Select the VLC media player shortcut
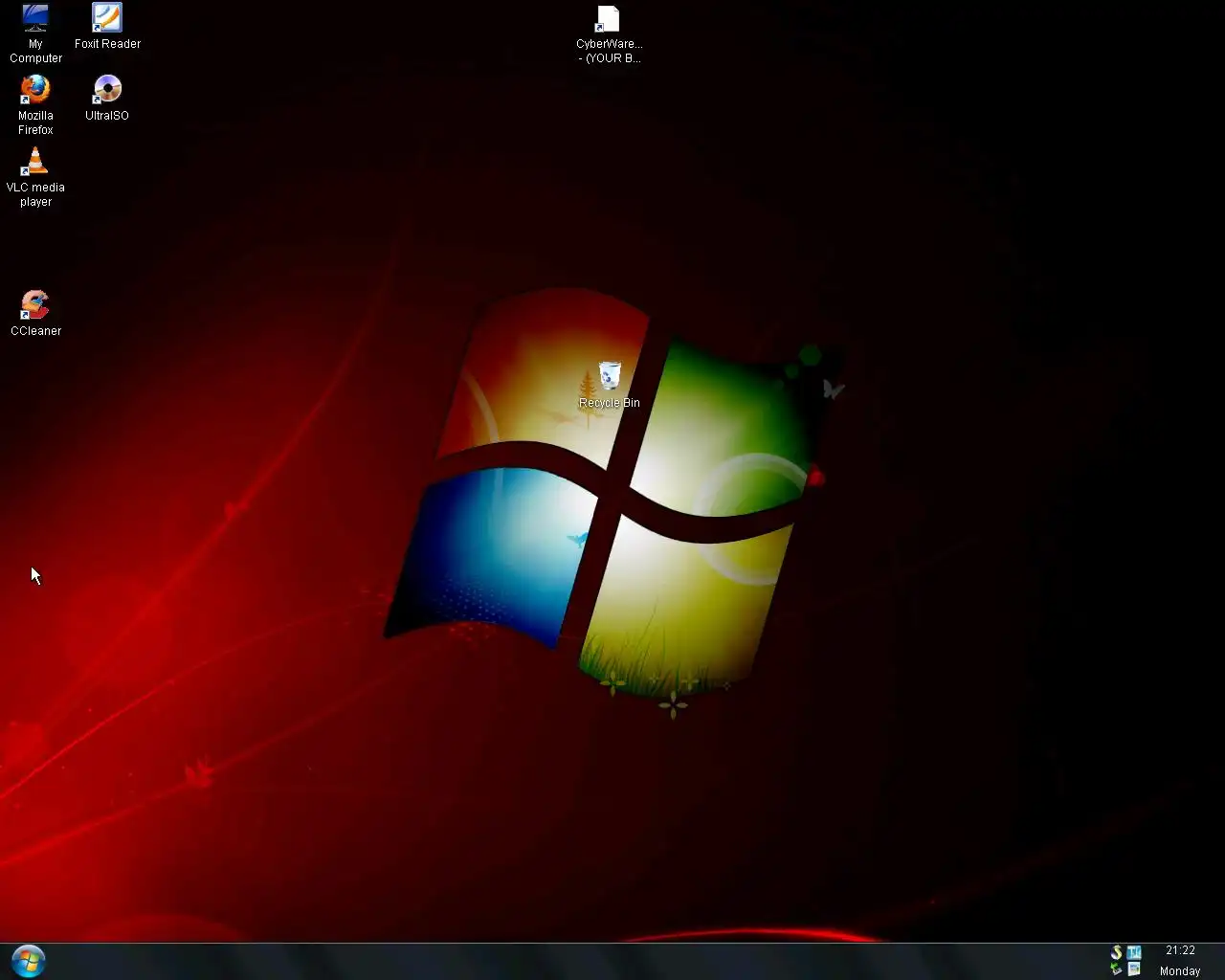Viewport: 1225px width, 980px height. 35,176
